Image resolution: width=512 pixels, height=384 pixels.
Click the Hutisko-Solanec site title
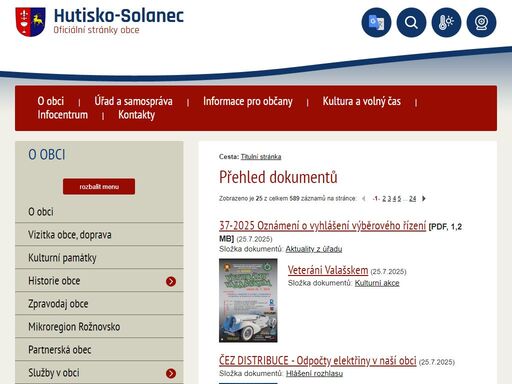point(119,16)
